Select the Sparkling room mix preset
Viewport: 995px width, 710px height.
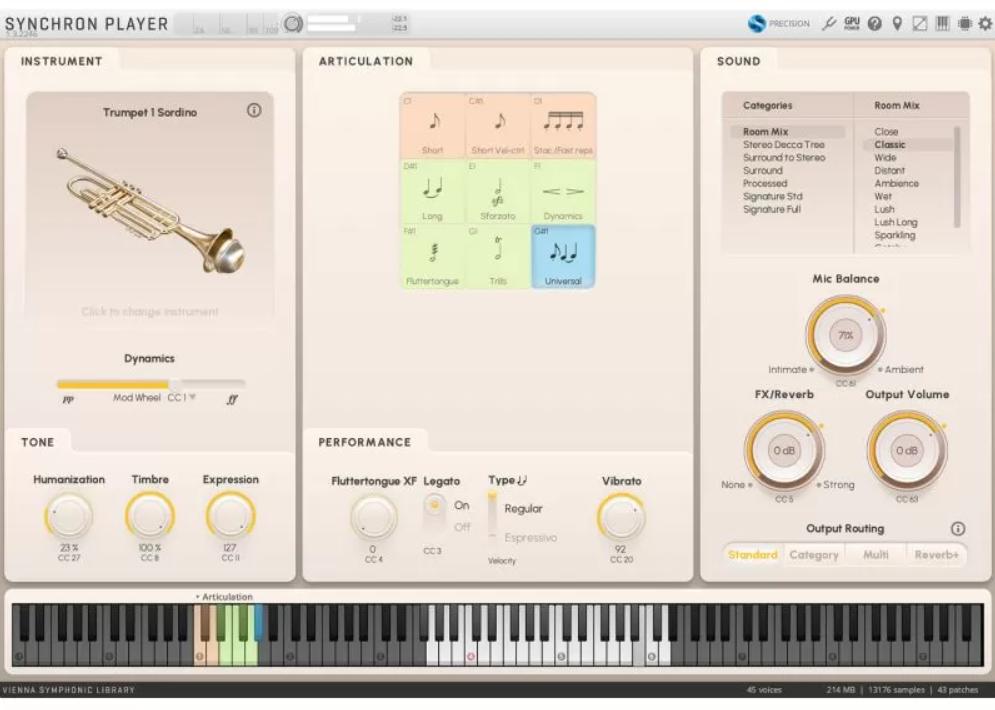tap(895, 235)
